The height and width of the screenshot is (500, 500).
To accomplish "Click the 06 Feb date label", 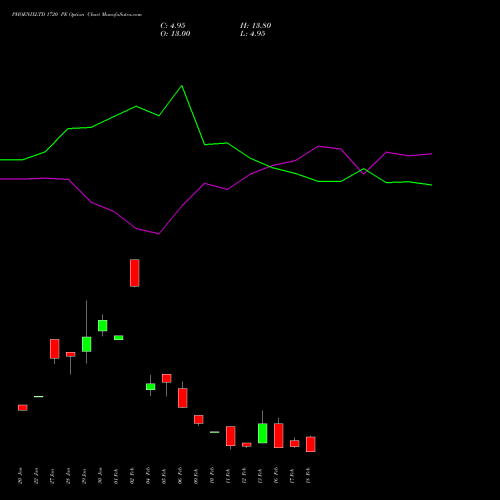I will tap(181, 476).
